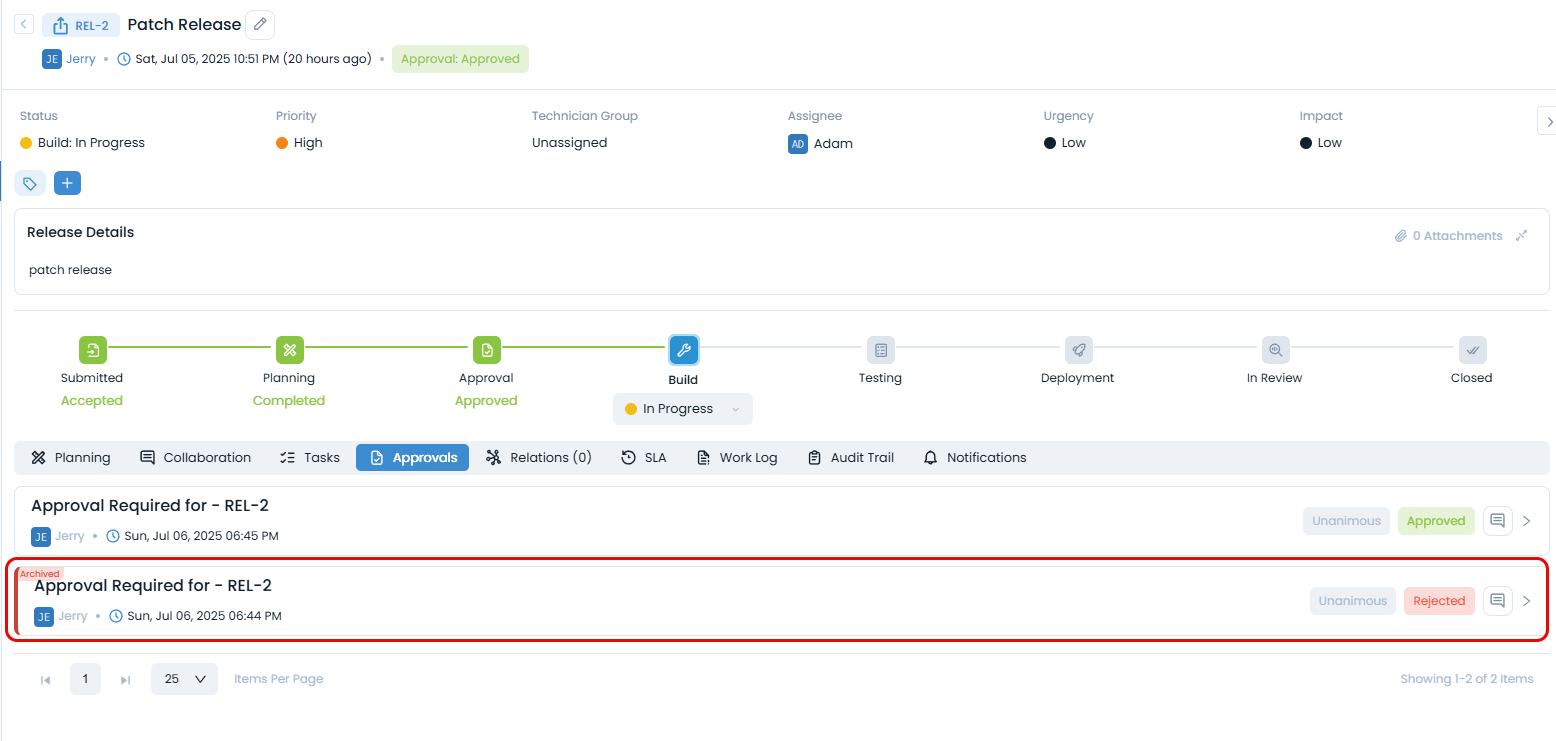Select the Testing stage icon
Viewport: 1556px width, 741px height.
pyautogui.click(x=880, y=350)
